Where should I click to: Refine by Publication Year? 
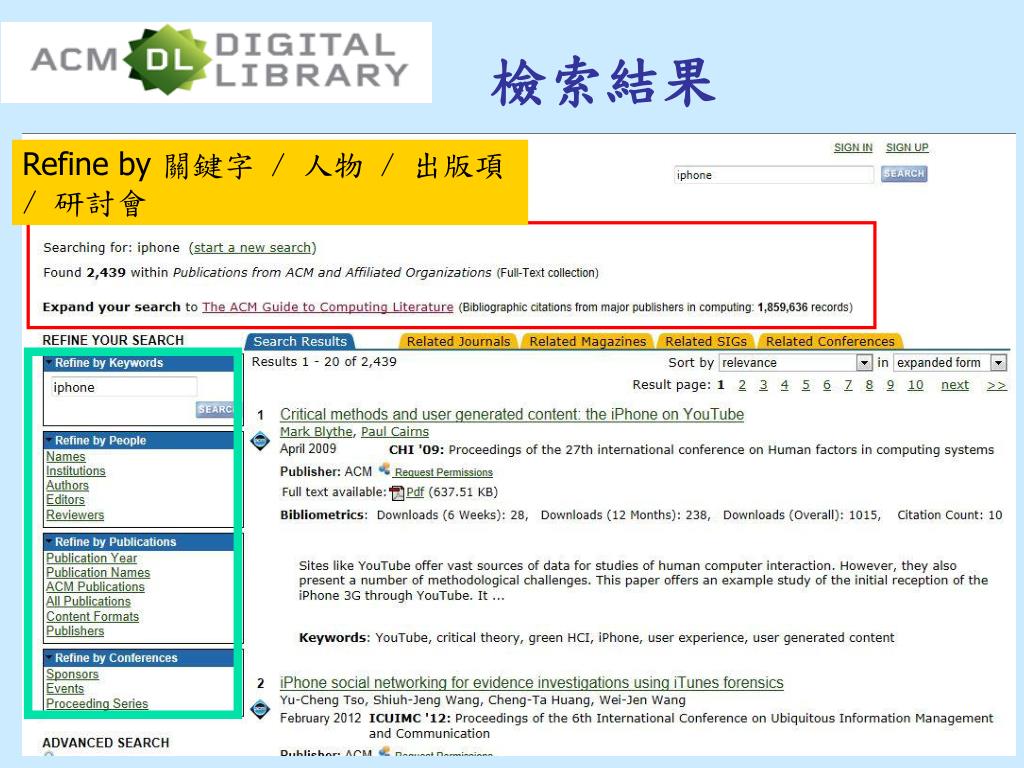click(x=91, y=558)
